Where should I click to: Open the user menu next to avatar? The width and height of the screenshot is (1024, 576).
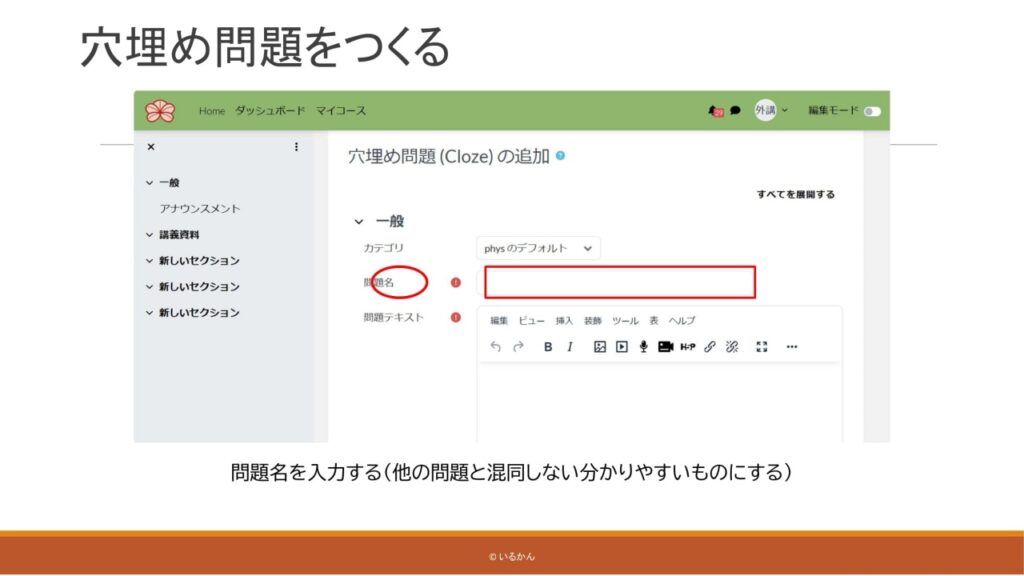[784, 110]
